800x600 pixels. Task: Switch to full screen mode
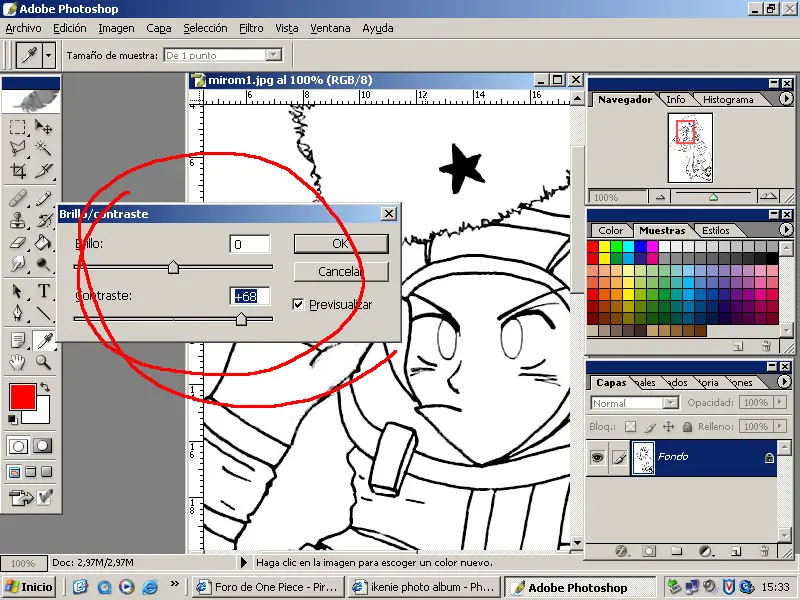46,472
